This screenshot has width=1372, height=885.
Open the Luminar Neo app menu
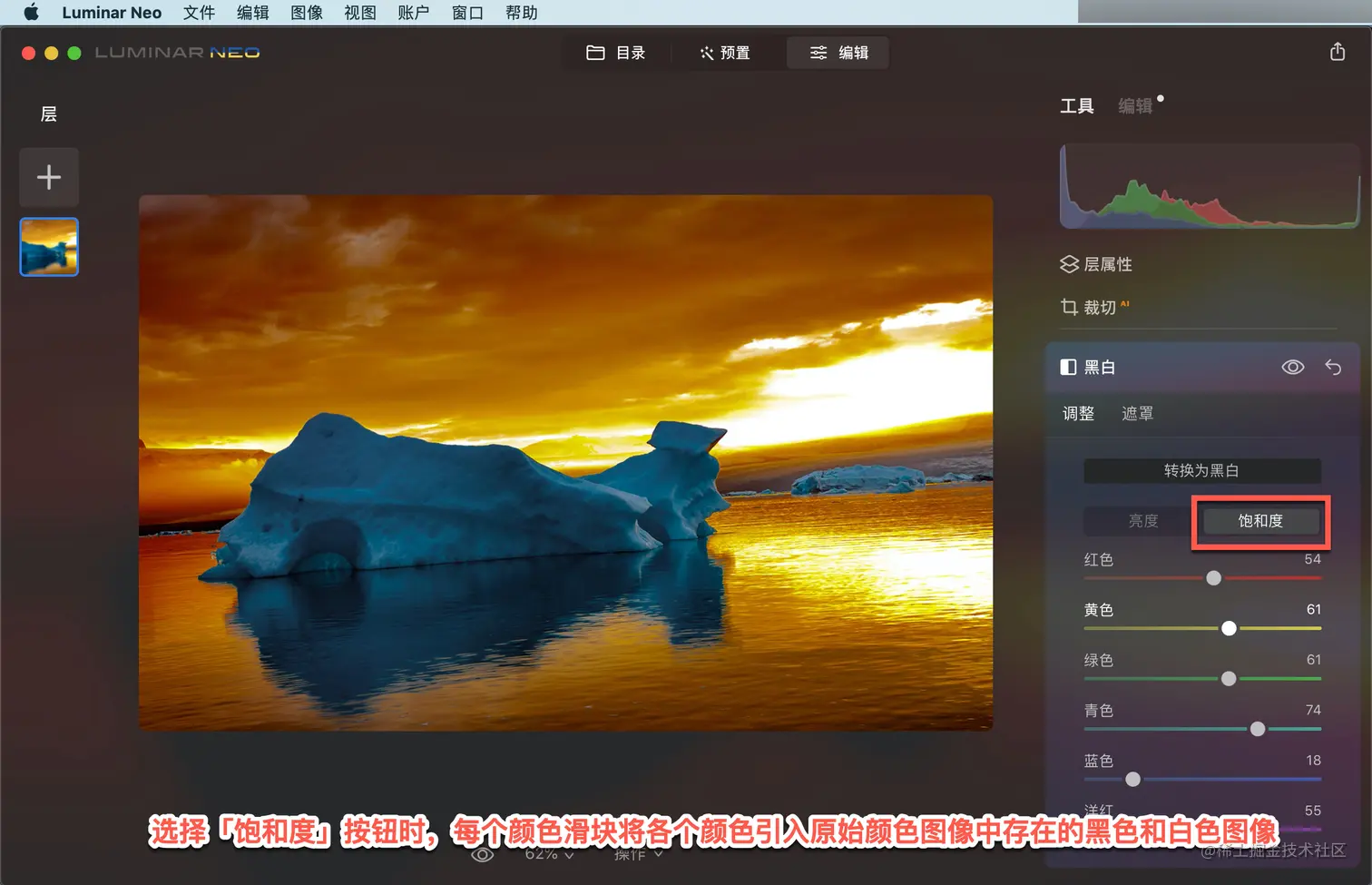(x=112, y=13)
